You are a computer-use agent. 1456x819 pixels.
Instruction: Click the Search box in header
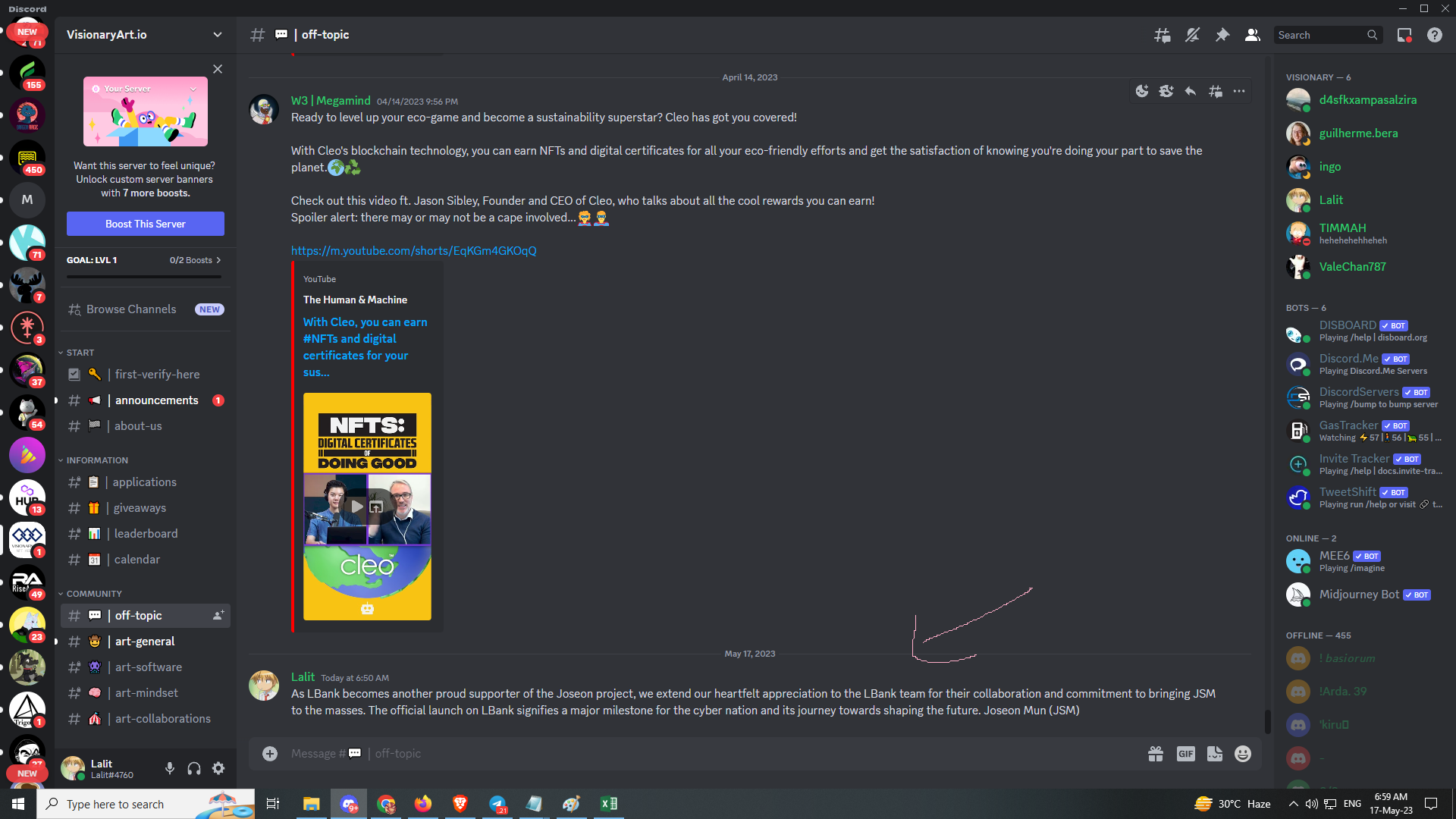tap(1328, 35)
